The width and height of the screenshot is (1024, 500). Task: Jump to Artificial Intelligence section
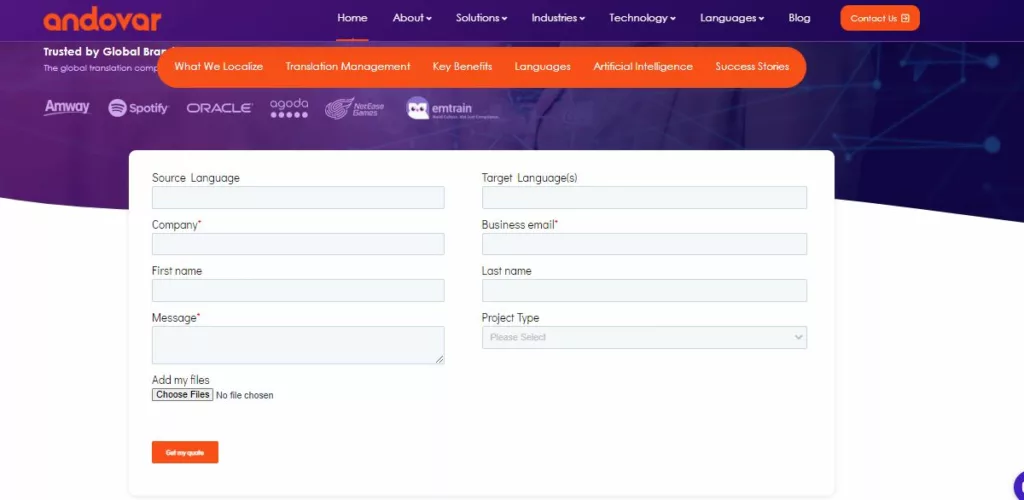[x=643, y=67]
